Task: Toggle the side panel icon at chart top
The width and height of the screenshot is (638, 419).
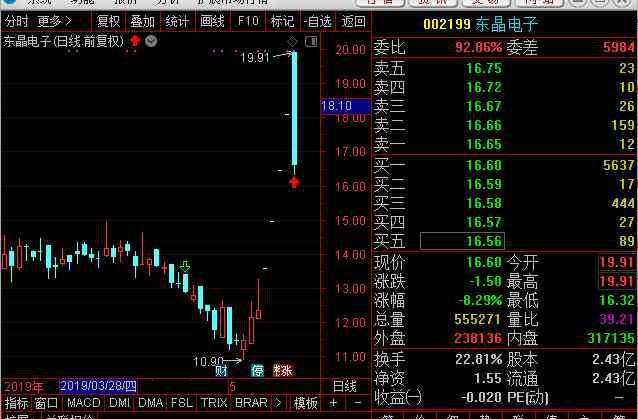Action: pos(311,41)
